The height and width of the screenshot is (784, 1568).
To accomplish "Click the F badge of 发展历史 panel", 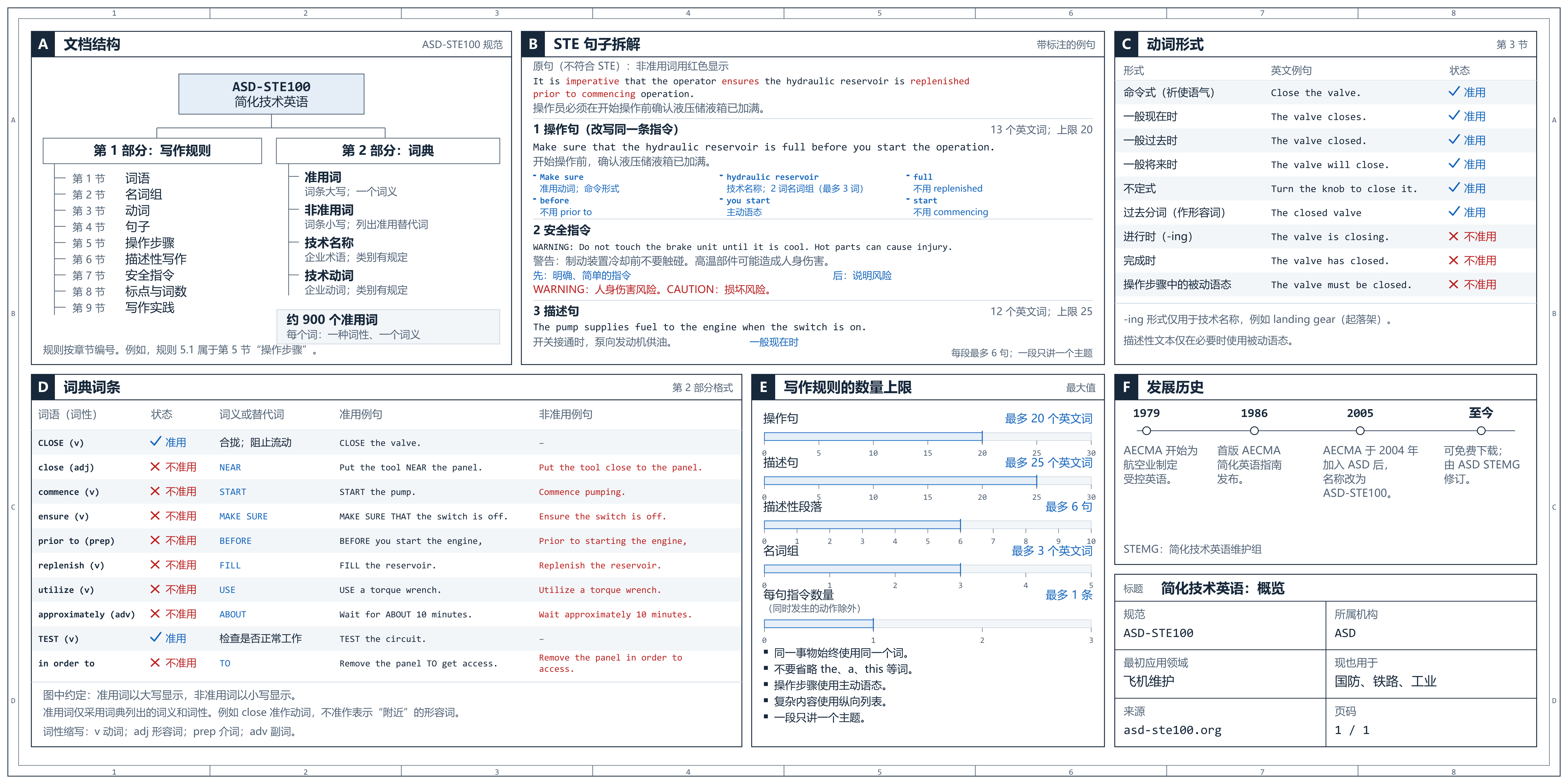I will click(1127, 387).
